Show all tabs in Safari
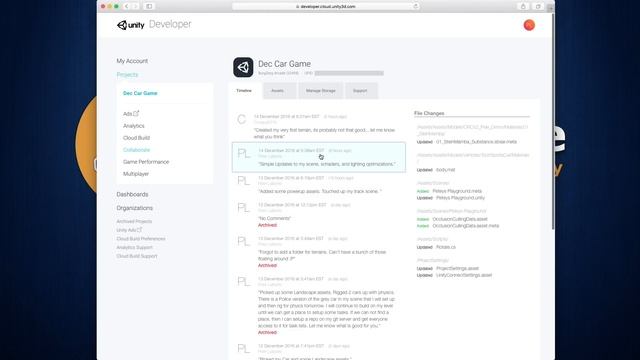This screenshot has height=360, width=640. pyautogui.click(x=538, y=6)
